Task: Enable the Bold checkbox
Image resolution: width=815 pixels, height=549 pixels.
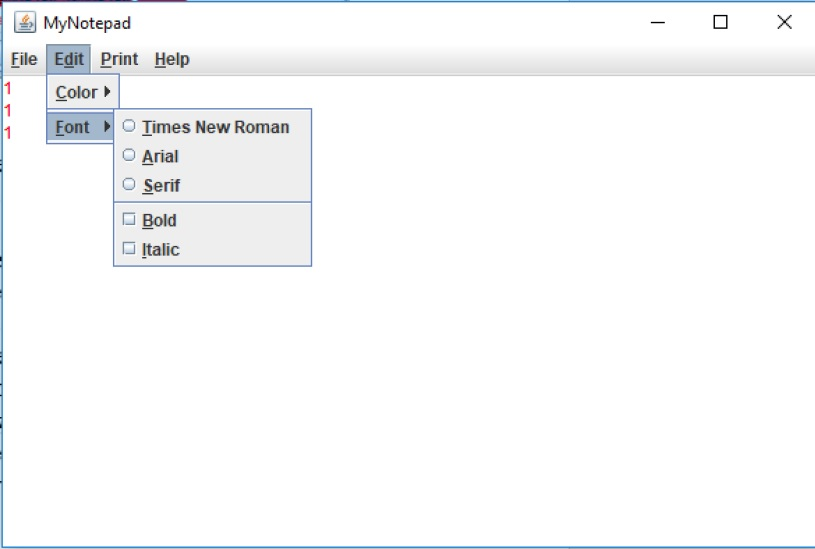Action: pyautogui.click(x=213, y=220)
